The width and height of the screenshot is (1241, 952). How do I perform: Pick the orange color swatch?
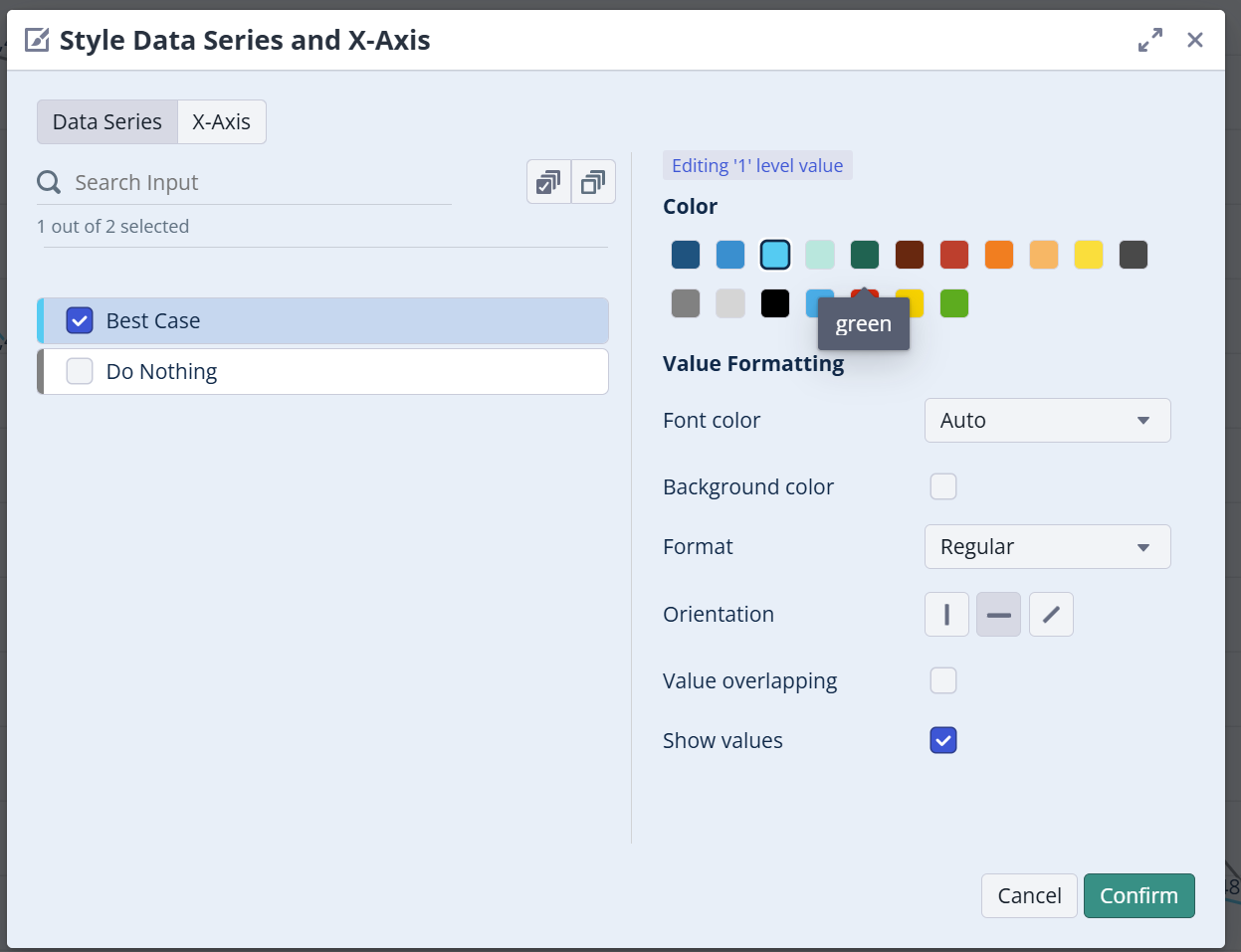click(999, 255)
